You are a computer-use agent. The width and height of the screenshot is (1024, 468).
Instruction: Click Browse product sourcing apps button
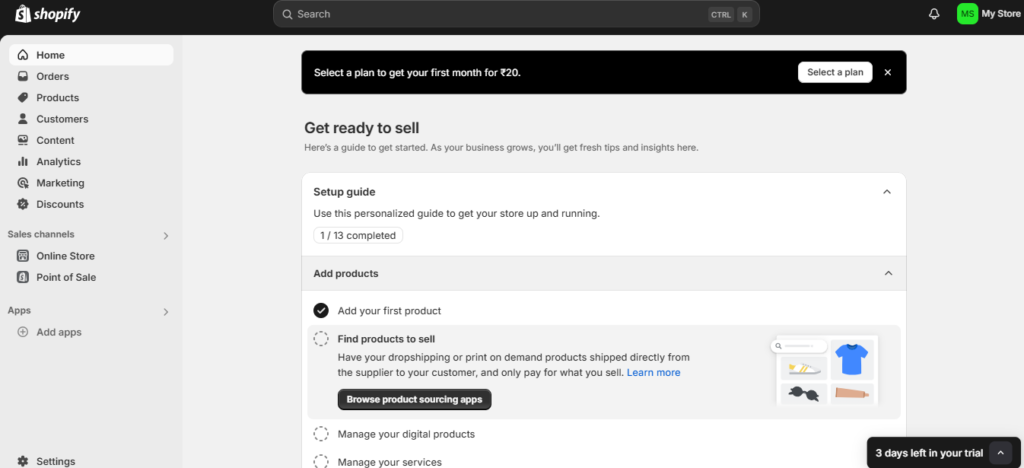click(414, 399)
